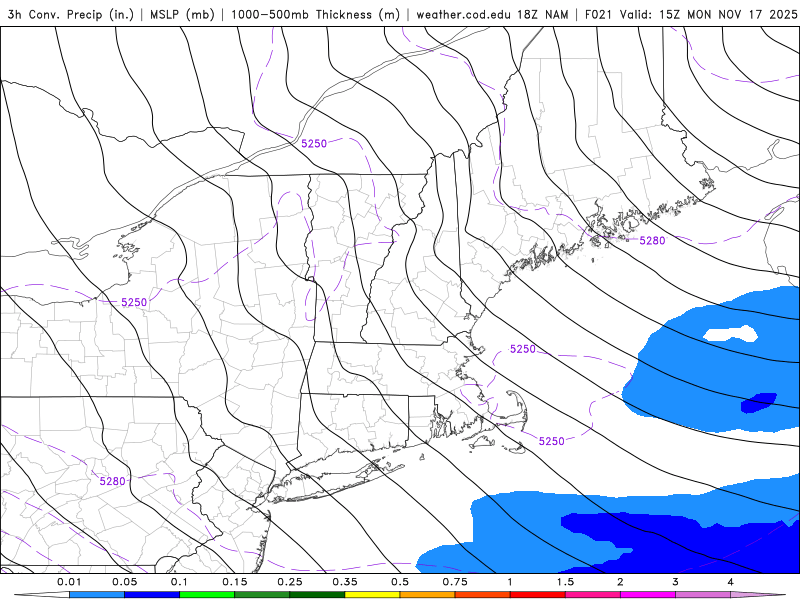Click the dark green 0.25–0.35 legend swatch
This screenshot has width=800, height=600.
(317, 595)
